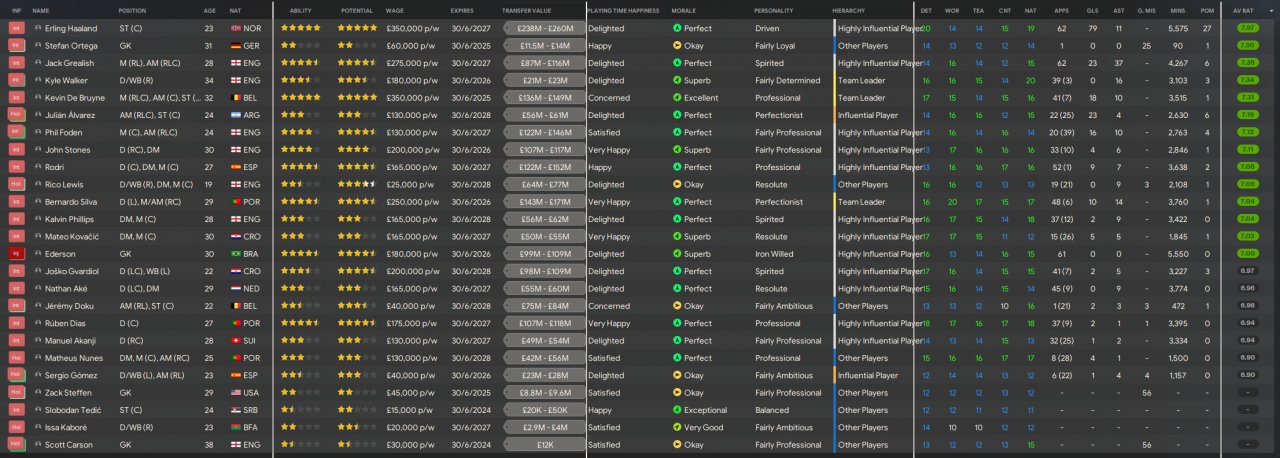The height and width of the screenshot is (458, 1280).
Task: Click Ederson's red injury status badge
Action: coord(16,254)
